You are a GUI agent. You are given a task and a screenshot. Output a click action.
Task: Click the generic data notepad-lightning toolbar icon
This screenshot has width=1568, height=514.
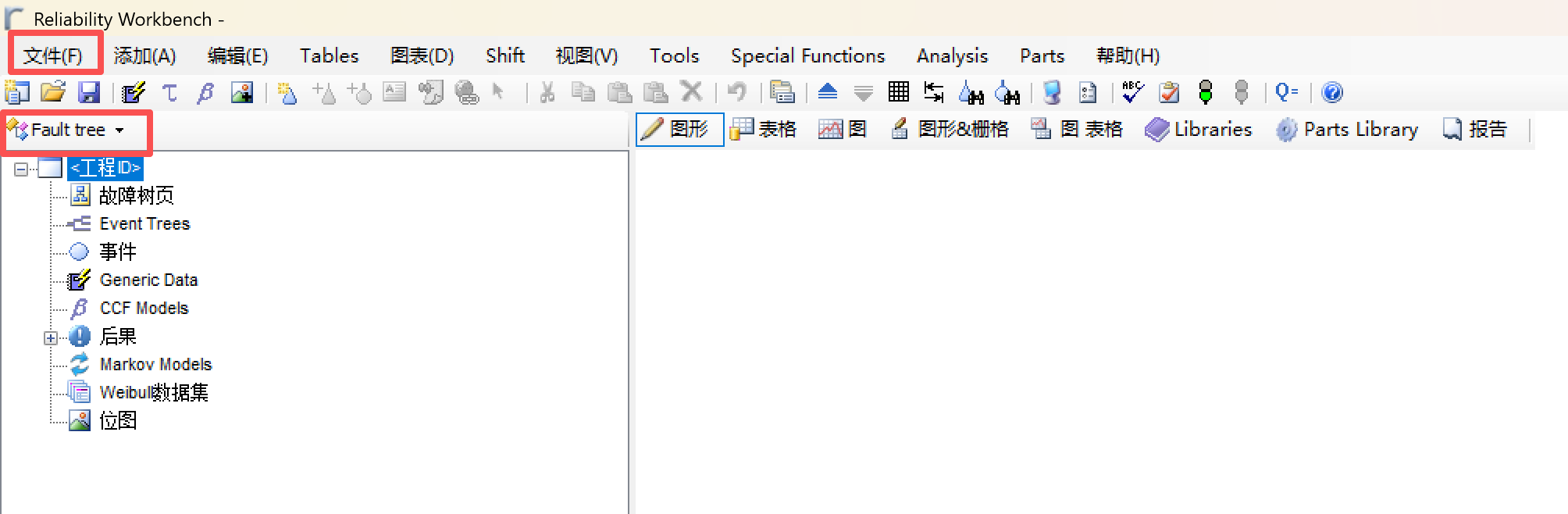(x=134, y=92)
